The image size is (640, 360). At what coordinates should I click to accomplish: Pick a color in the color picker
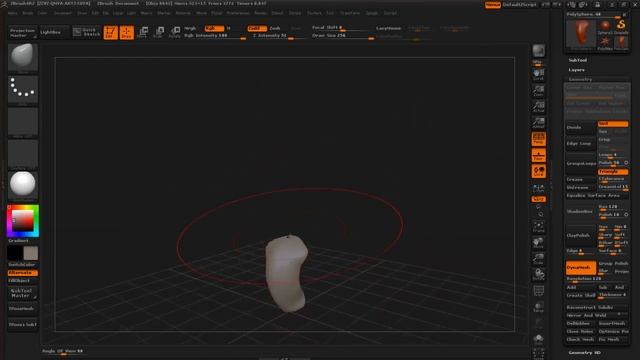23,221
